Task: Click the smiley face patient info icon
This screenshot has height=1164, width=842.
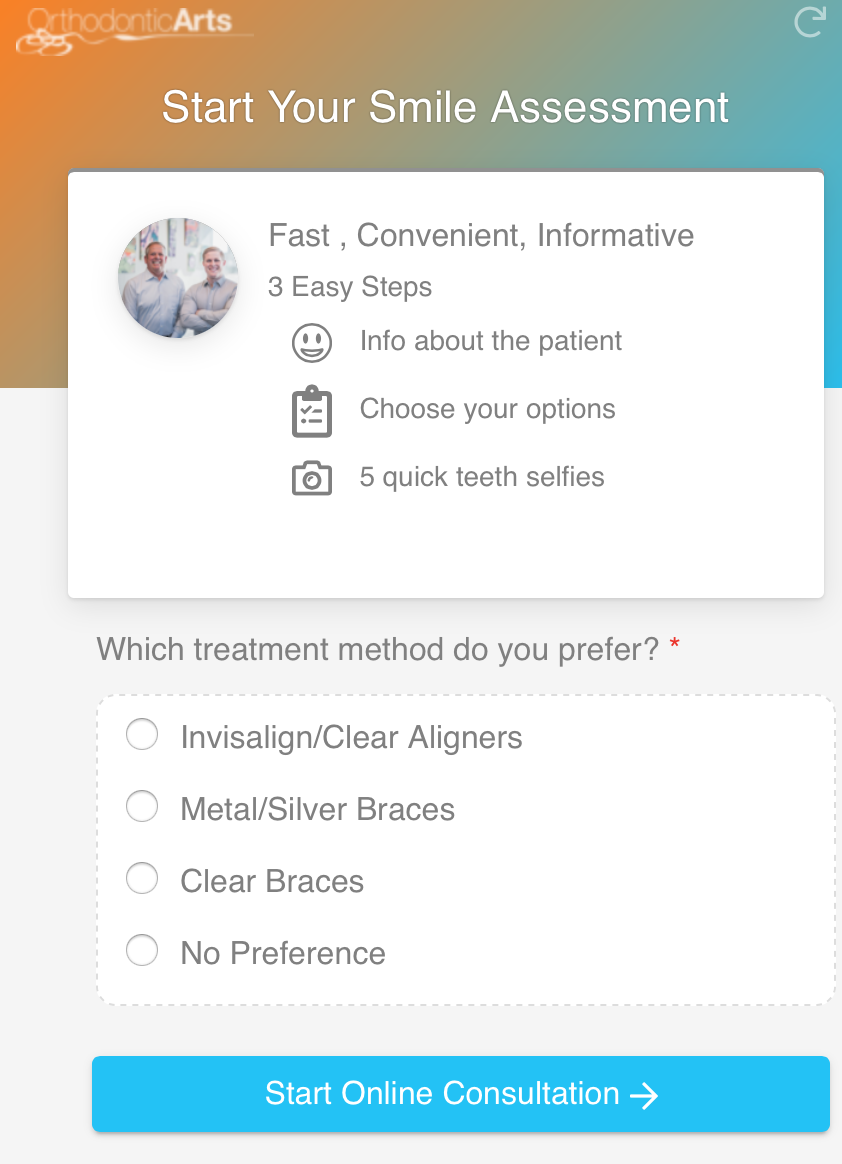Action: (312, 342)
